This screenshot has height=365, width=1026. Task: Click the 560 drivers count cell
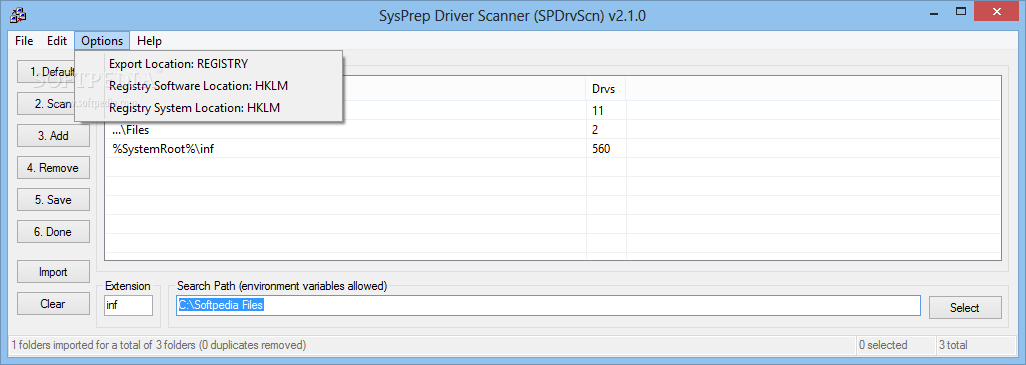tap(606, 148)
